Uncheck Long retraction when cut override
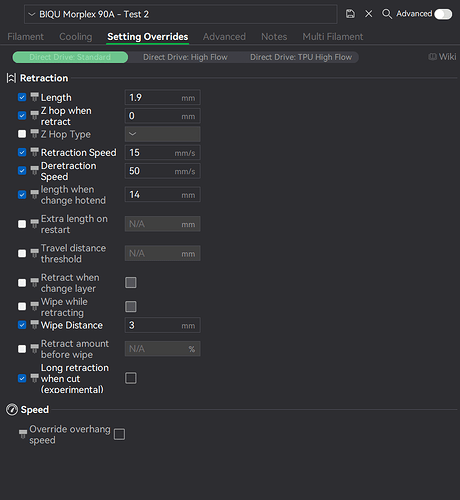Image resolution: width=460 pixels, height=500 pixels. 22,378
